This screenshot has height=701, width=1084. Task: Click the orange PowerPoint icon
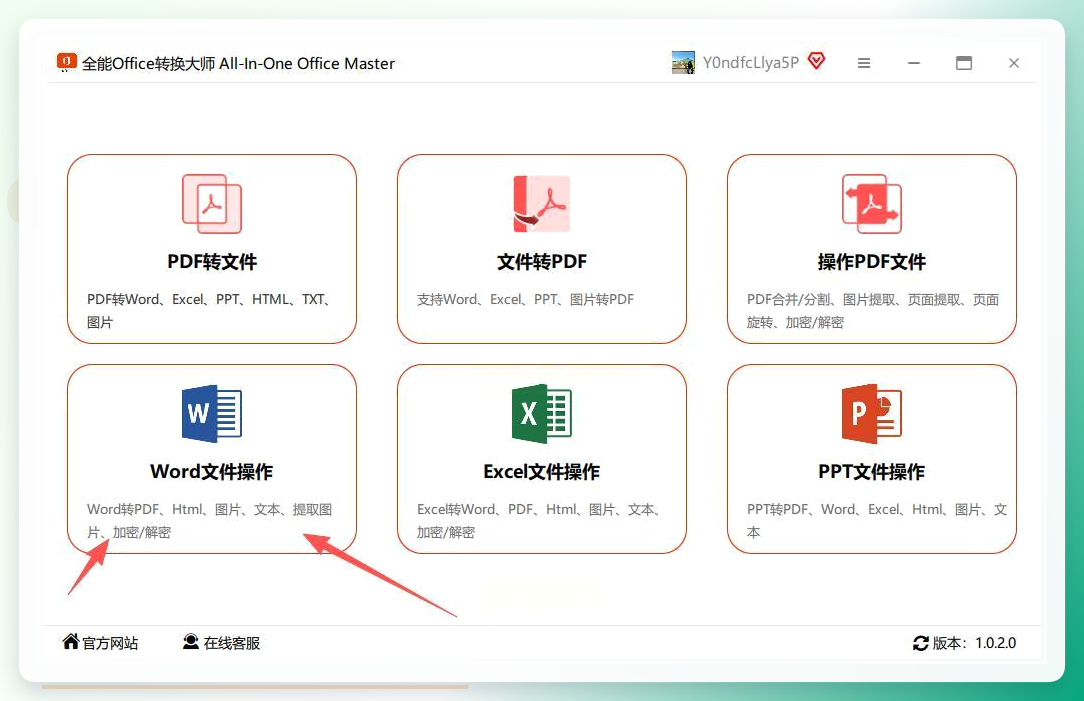(872, 413)
